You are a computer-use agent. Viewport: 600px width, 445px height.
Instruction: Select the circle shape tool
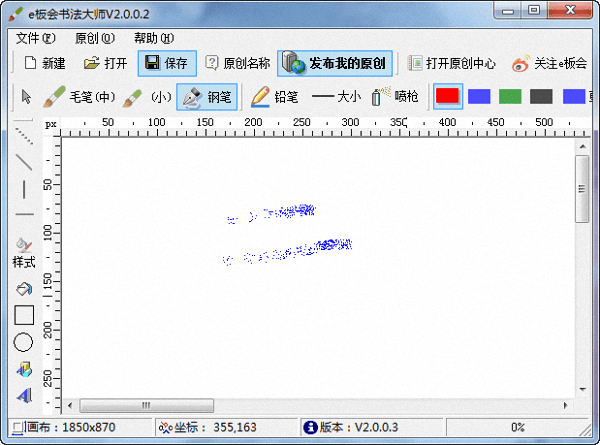coord(23,342)
